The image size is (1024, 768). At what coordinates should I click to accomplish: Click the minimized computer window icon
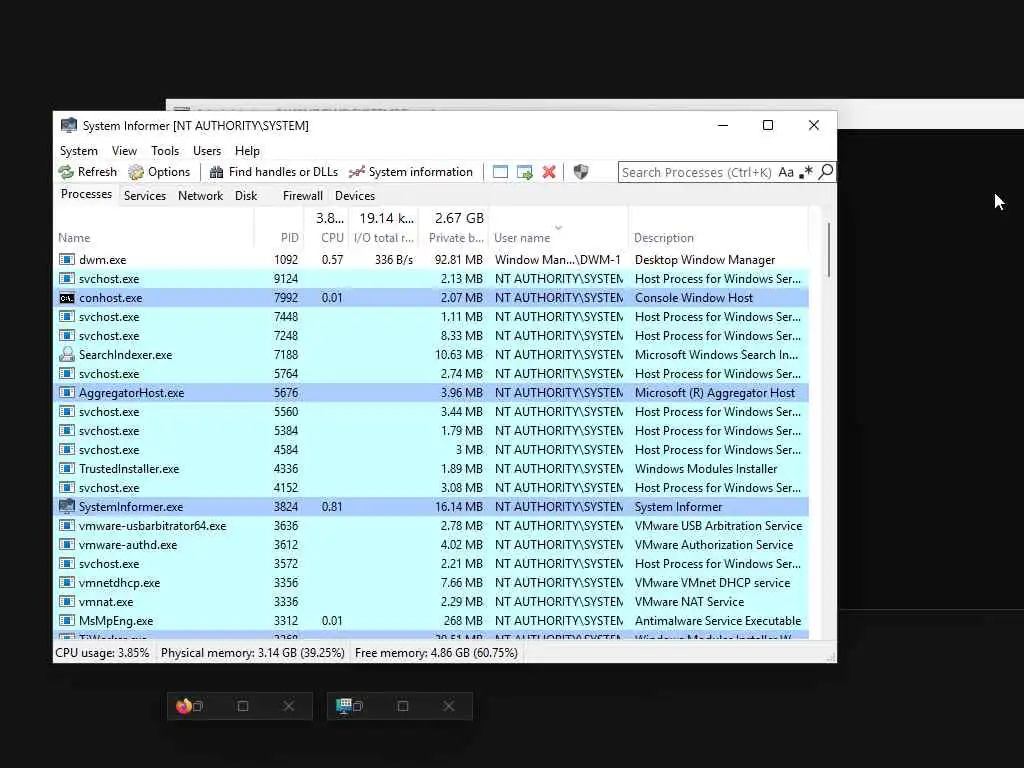click(x=344, y=706)
